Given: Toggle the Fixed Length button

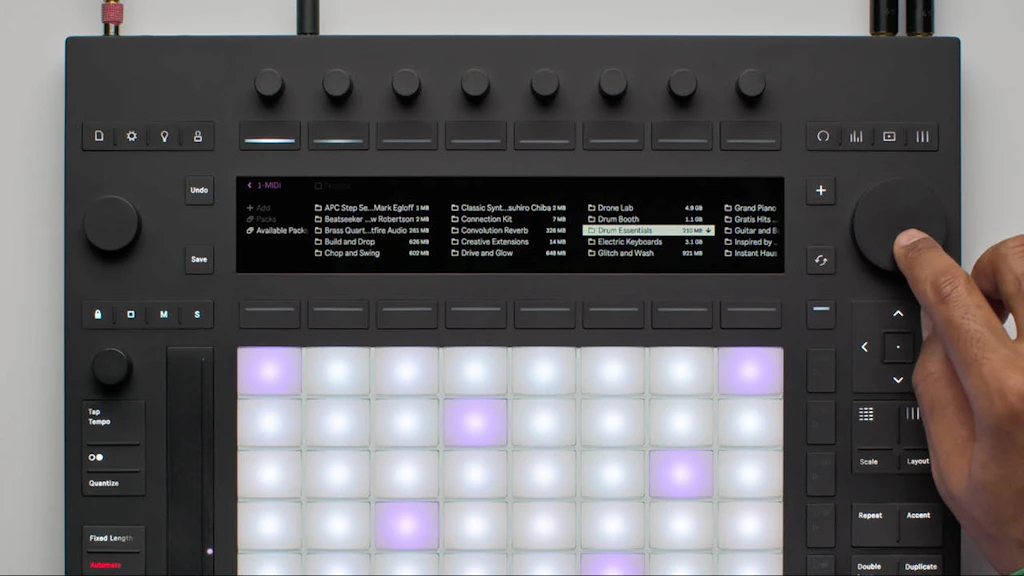Looking at the screenshot, I should tap(112, 538).
